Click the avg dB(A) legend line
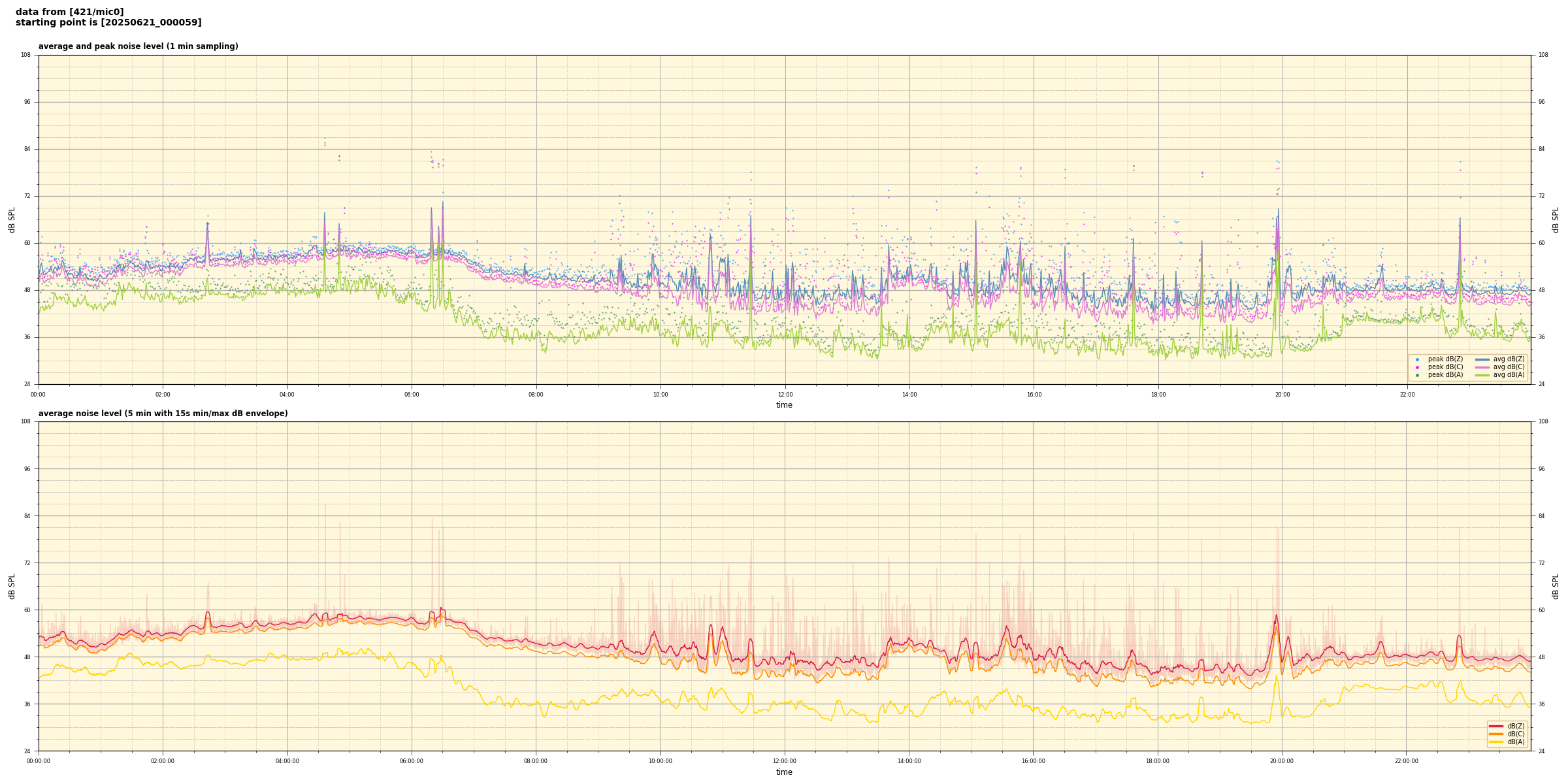 pyautogui.click(x=1482, y=375)
